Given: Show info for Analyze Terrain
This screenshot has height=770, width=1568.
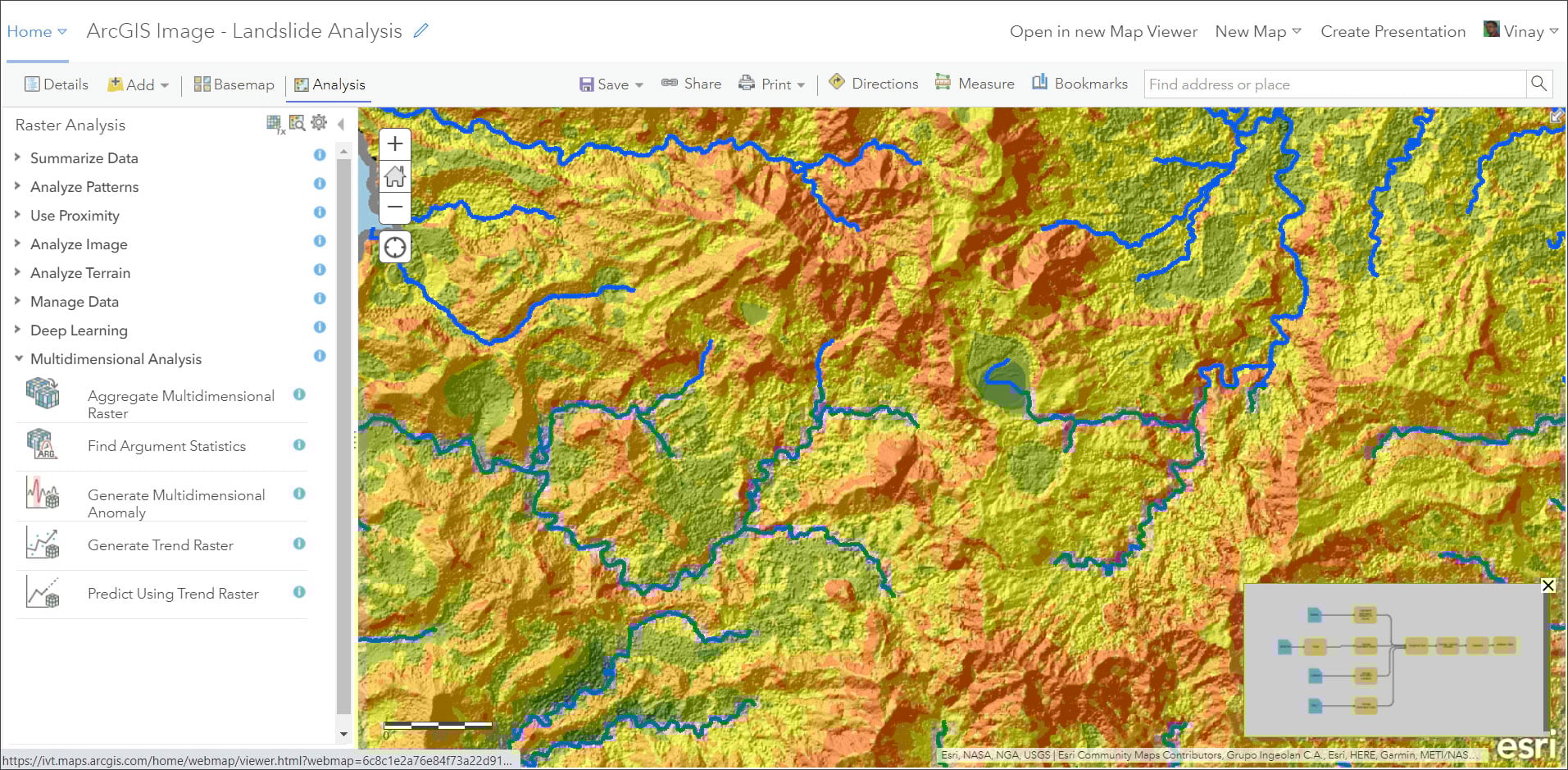Looking at the screenshot, I should tap(320, 270).
